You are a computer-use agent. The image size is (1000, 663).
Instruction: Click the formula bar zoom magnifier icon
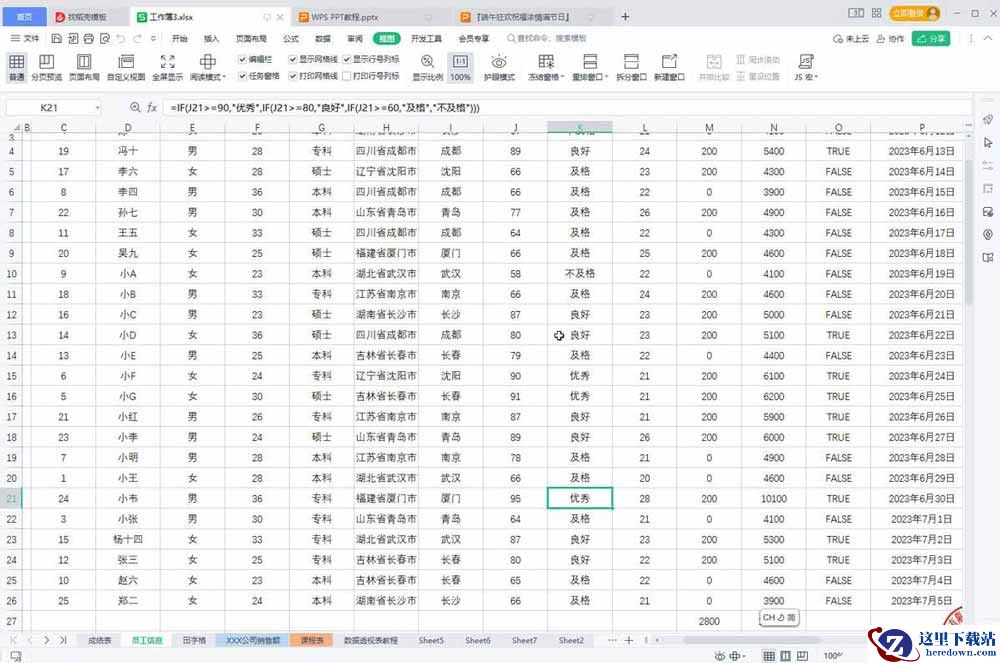135,108
